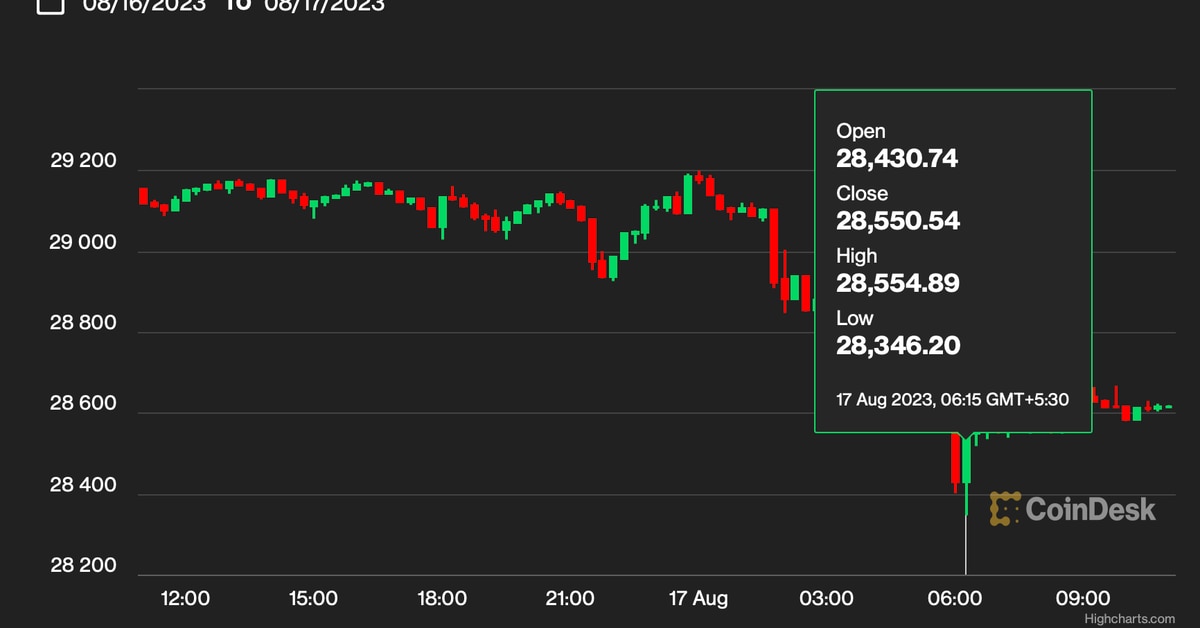This screenshot has height=628, width=1200.
Task: Click the 06:00 x-axis time label
Action: coord(955,598)
